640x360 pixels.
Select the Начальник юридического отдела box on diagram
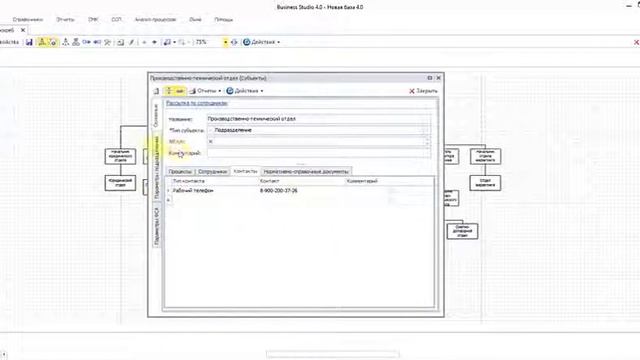(120, 156)
